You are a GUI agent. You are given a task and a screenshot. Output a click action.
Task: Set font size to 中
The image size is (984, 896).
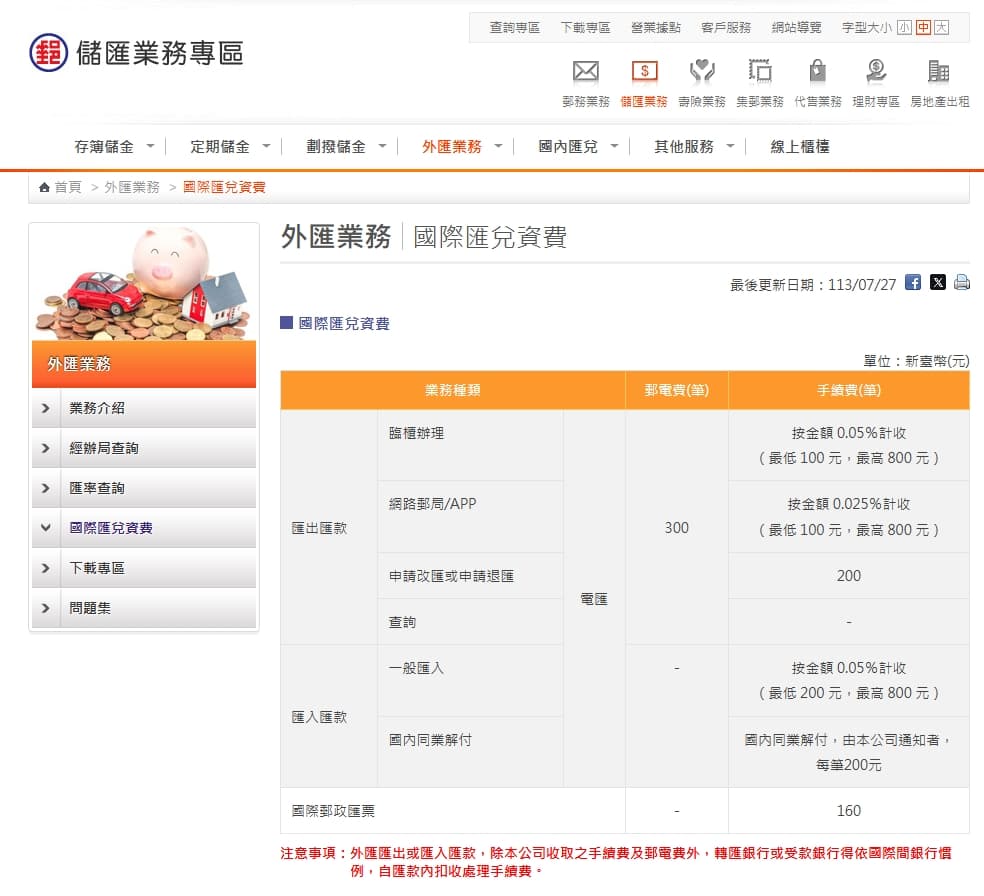(923, 28)
